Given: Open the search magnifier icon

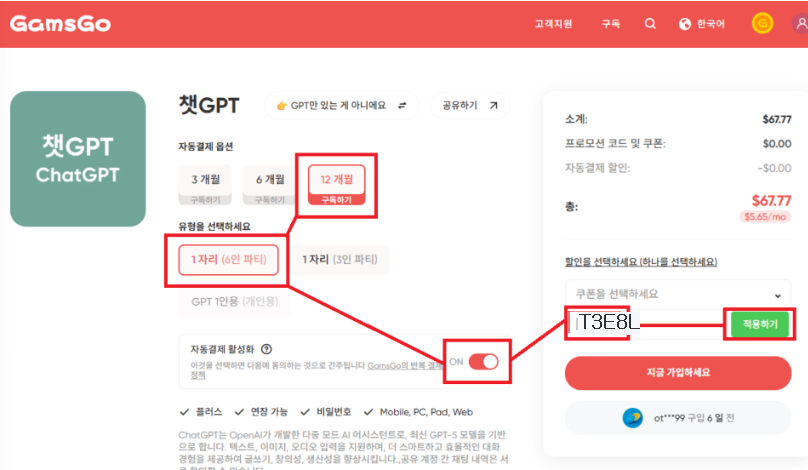Looking at the screenshot, I should pos(650,24).
